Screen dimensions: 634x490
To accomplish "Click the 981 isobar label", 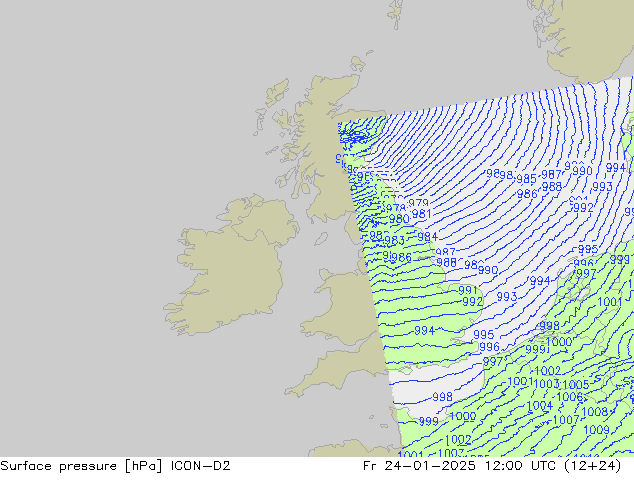I will tap(421, 214).
